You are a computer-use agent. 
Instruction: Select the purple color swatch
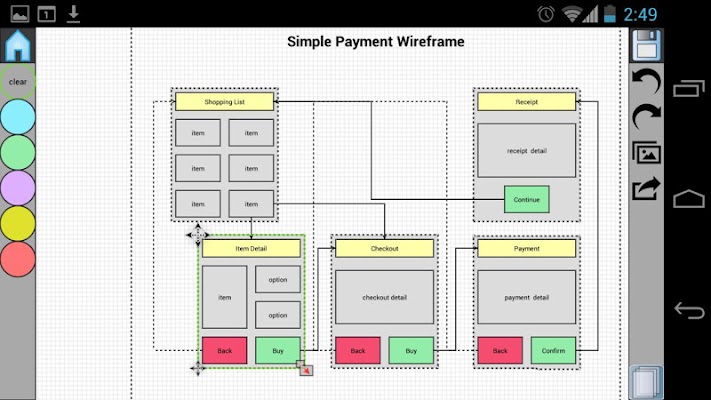tap(18, 188)
